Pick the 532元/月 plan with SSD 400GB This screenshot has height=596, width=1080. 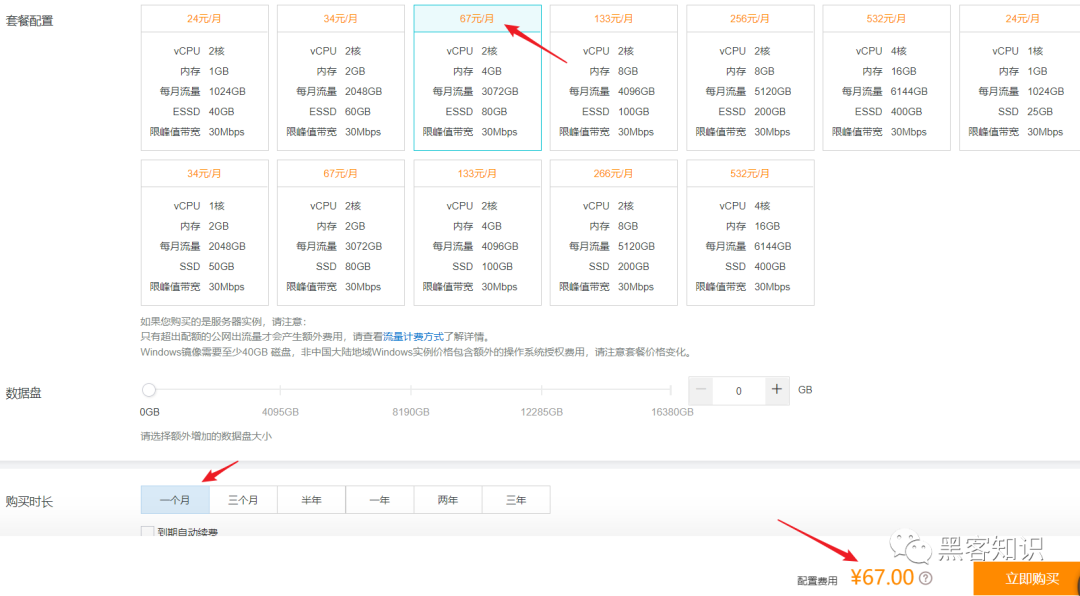click(x=750, y=233)
